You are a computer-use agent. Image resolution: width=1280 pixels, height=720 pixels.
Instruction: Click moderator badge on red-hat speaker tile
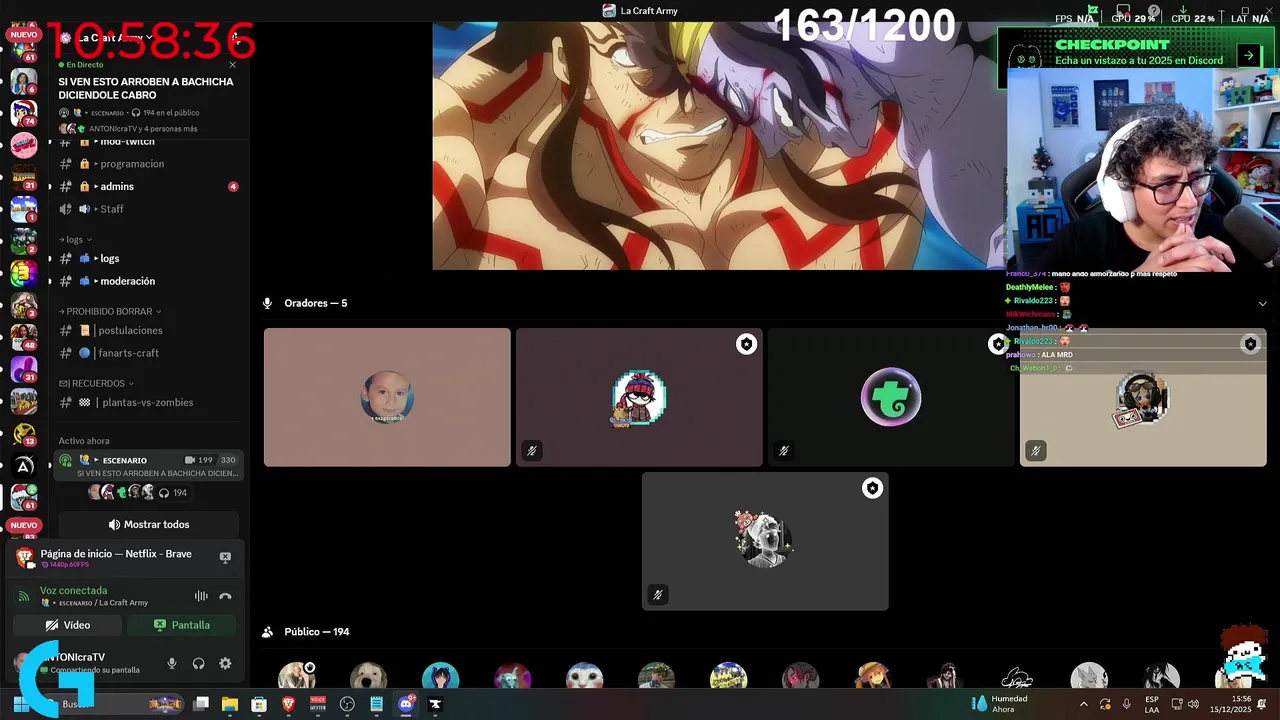pos(746,344)
